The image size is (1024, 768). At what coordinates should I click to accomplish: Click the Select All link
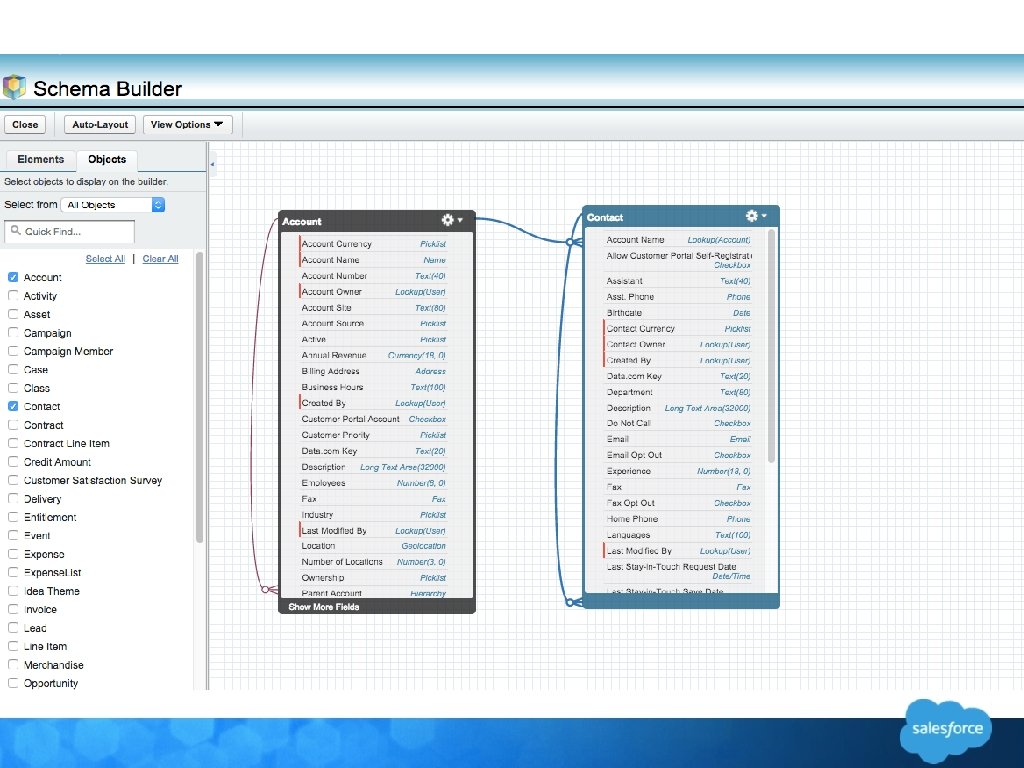pos(105,259)
